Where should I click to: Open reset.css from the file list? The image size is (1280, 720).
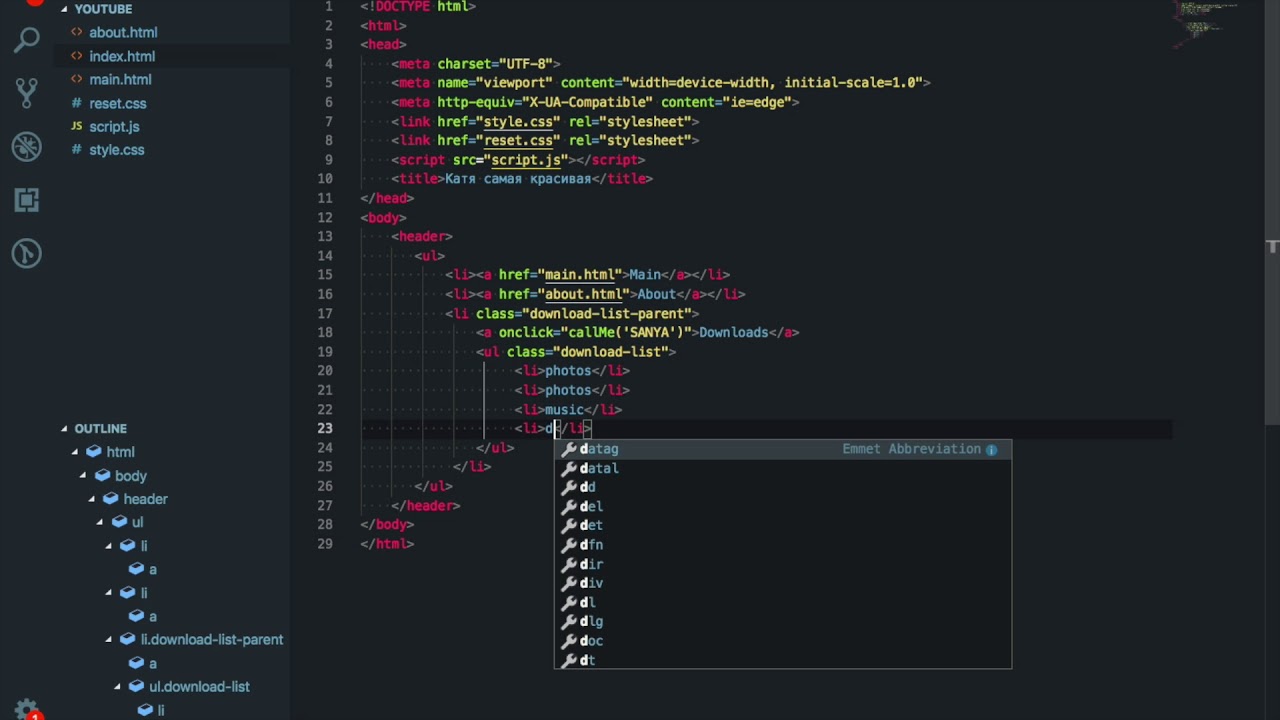pos(117,103)
